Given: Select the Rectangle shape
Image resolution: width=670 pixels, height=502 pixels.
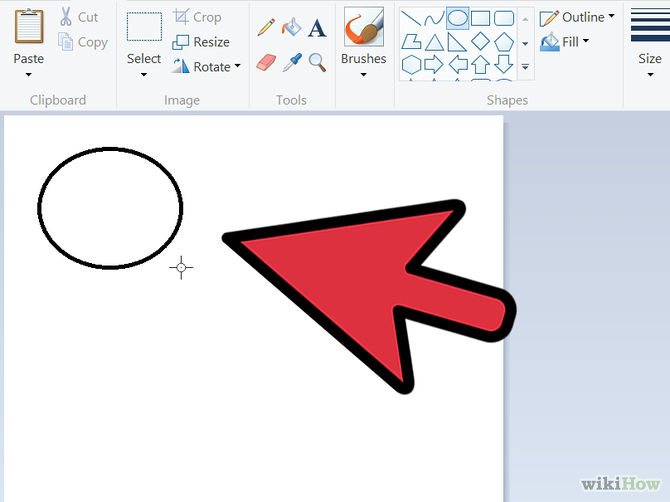Looking at the screenshot, I should pos(480,18).
